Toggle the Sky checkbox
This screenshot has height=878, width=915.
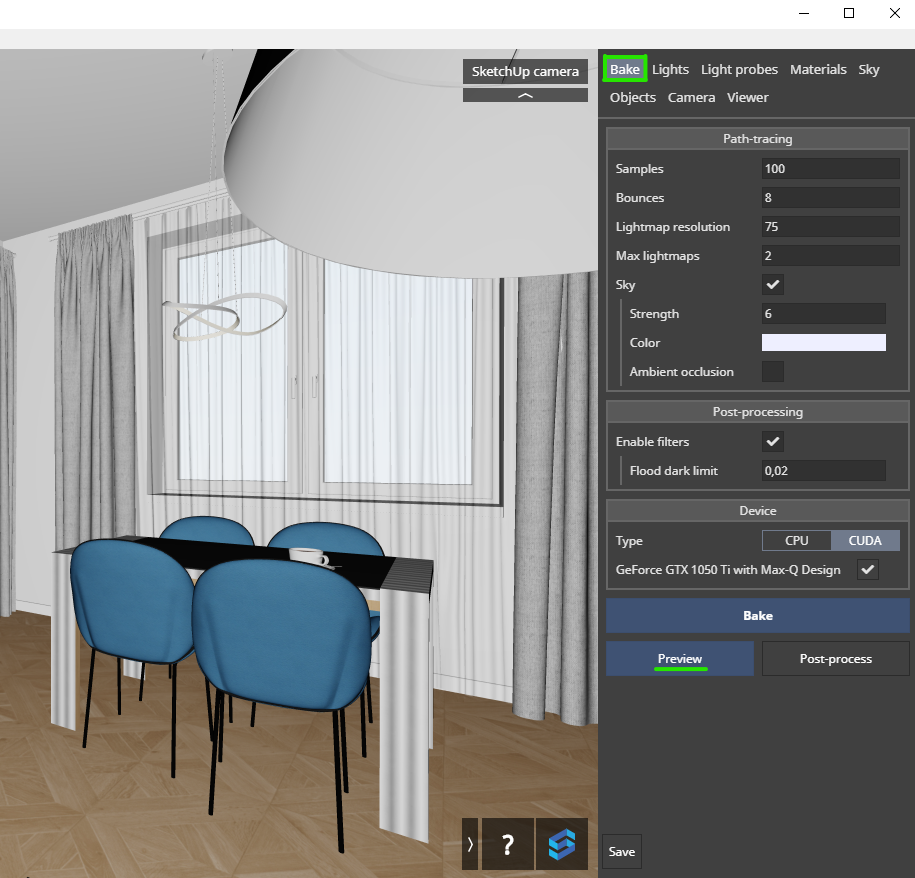click(x=773, y=285)
